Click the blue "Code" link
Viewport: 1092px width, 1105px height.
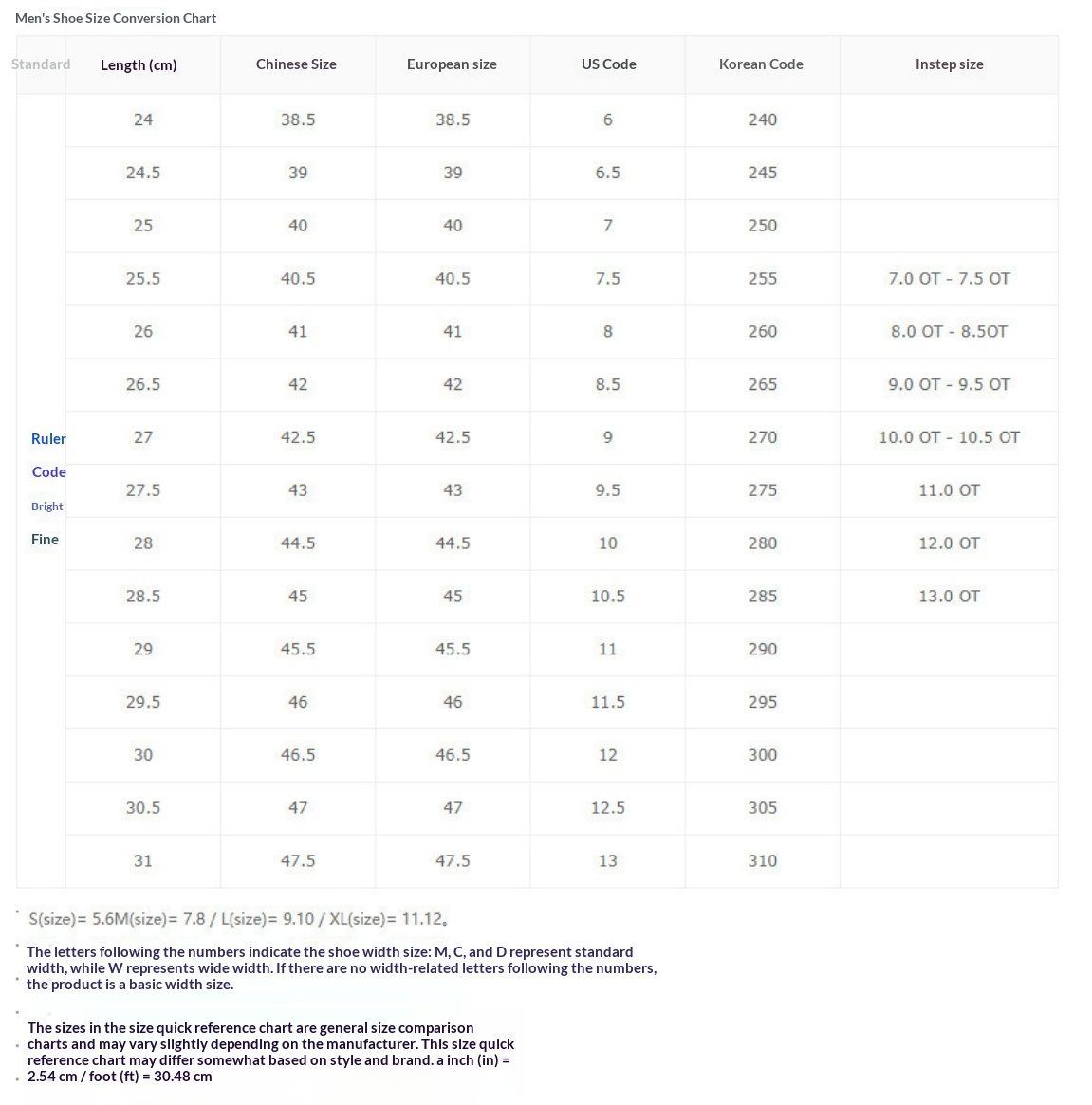click(x=48, y=471)
